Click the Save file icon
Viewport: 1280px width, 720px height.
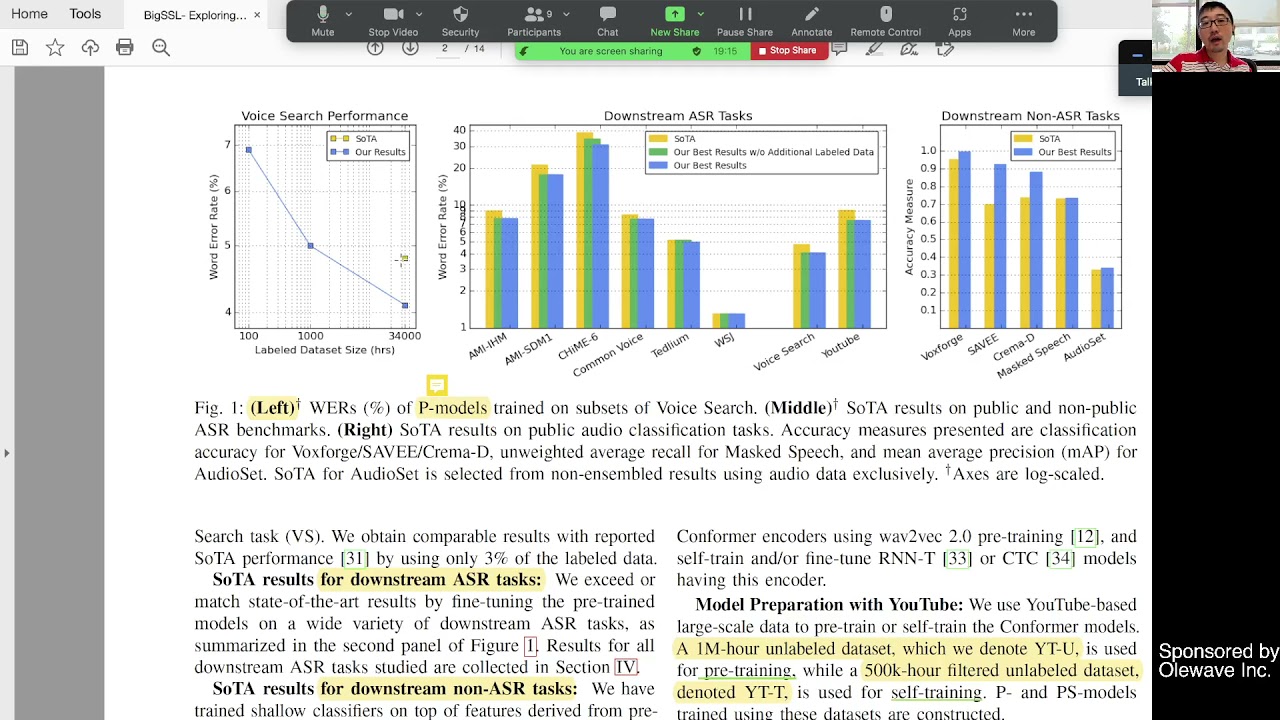20,47
